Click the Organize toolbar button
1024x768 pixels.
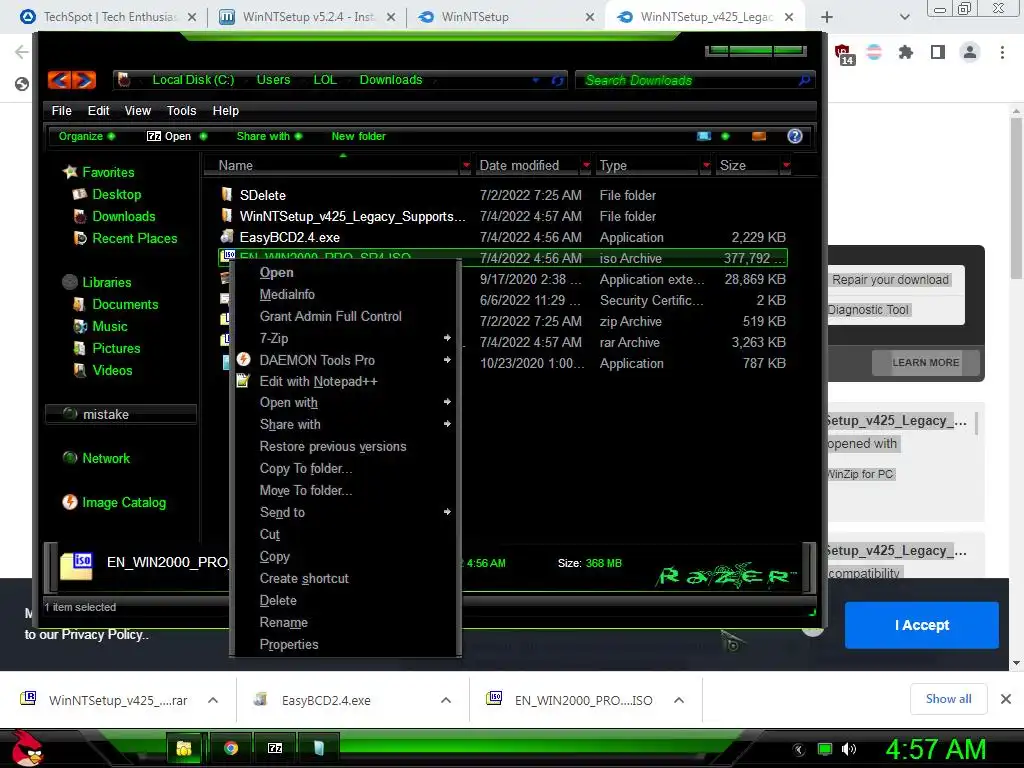pyautogui.click(x=86, y=136)
